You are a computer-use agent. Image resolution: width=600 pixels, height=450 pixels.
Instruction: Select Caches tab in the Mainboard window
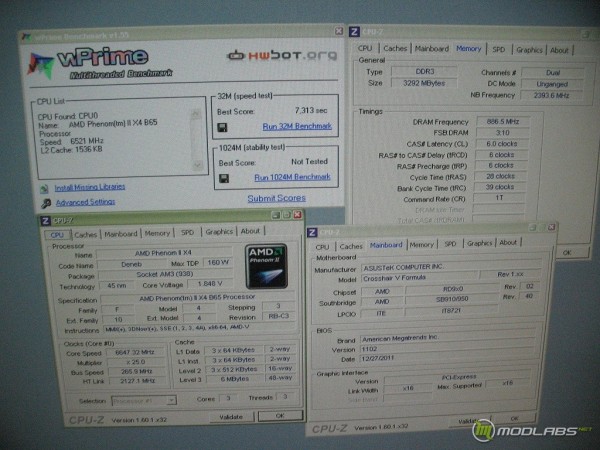351,246
